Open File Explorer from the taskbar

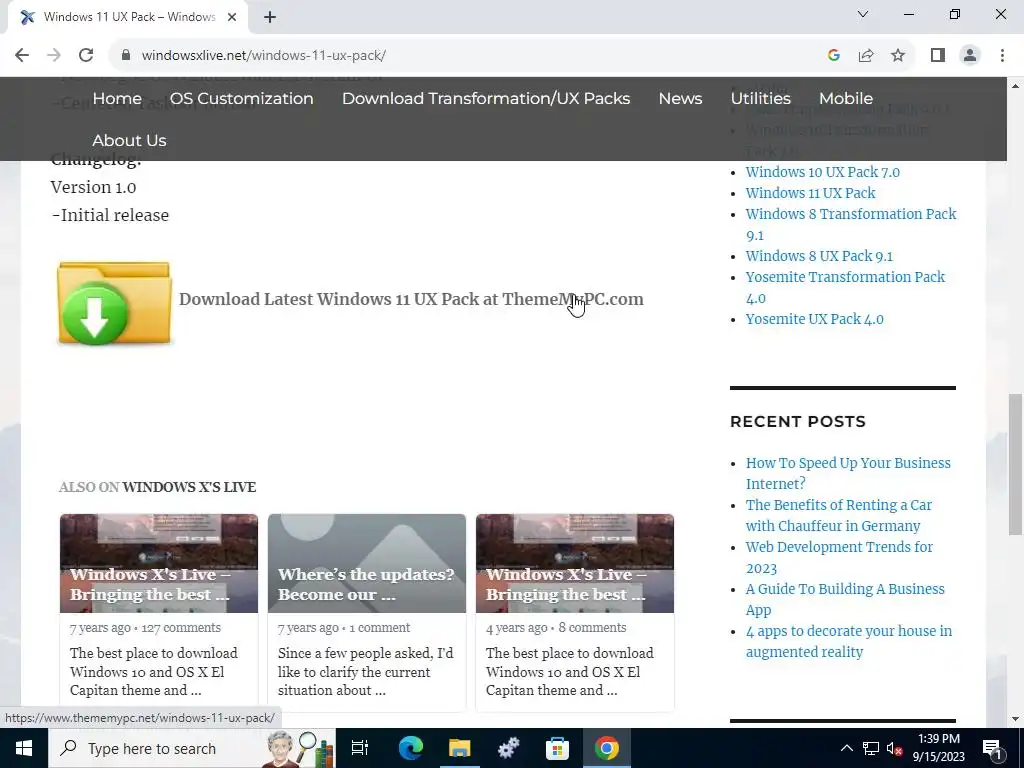(x=460, y=748)
